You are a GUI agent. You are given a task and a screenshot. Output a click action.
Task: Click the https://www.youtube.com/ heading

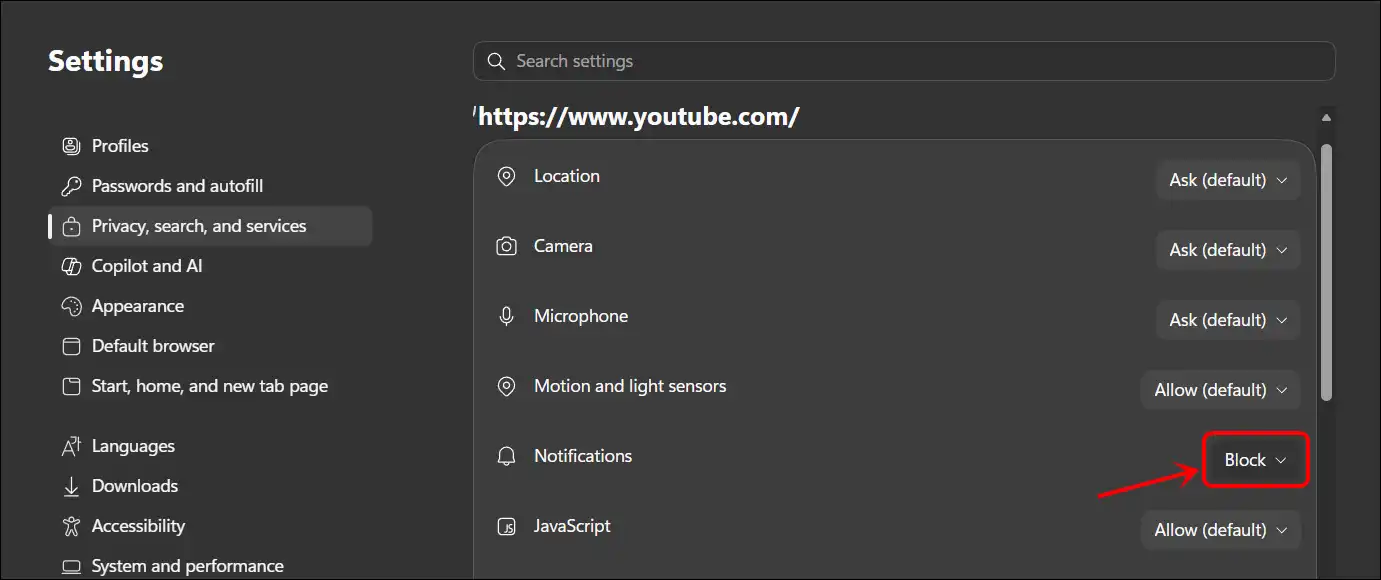[x=637, y=116]
